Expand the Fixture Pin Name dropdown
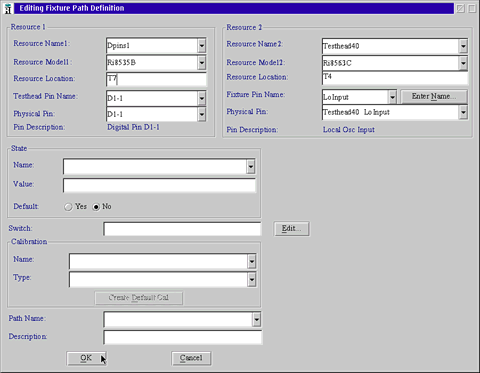The width and height of the screenshot is (480, 373). 392,97
